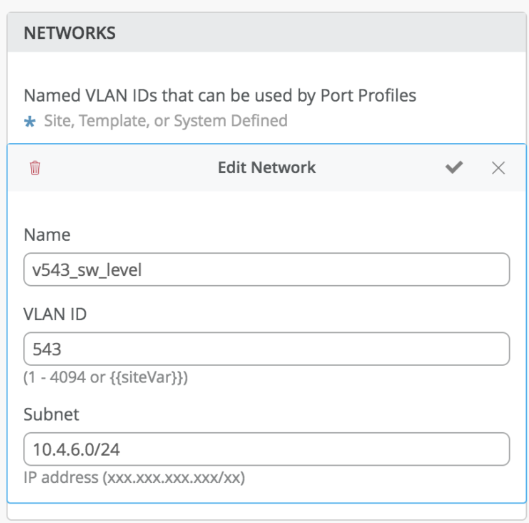Click Site, Template, or System Defined text
This screenshot has width=529, height=523.
click(x=166, y=121)
